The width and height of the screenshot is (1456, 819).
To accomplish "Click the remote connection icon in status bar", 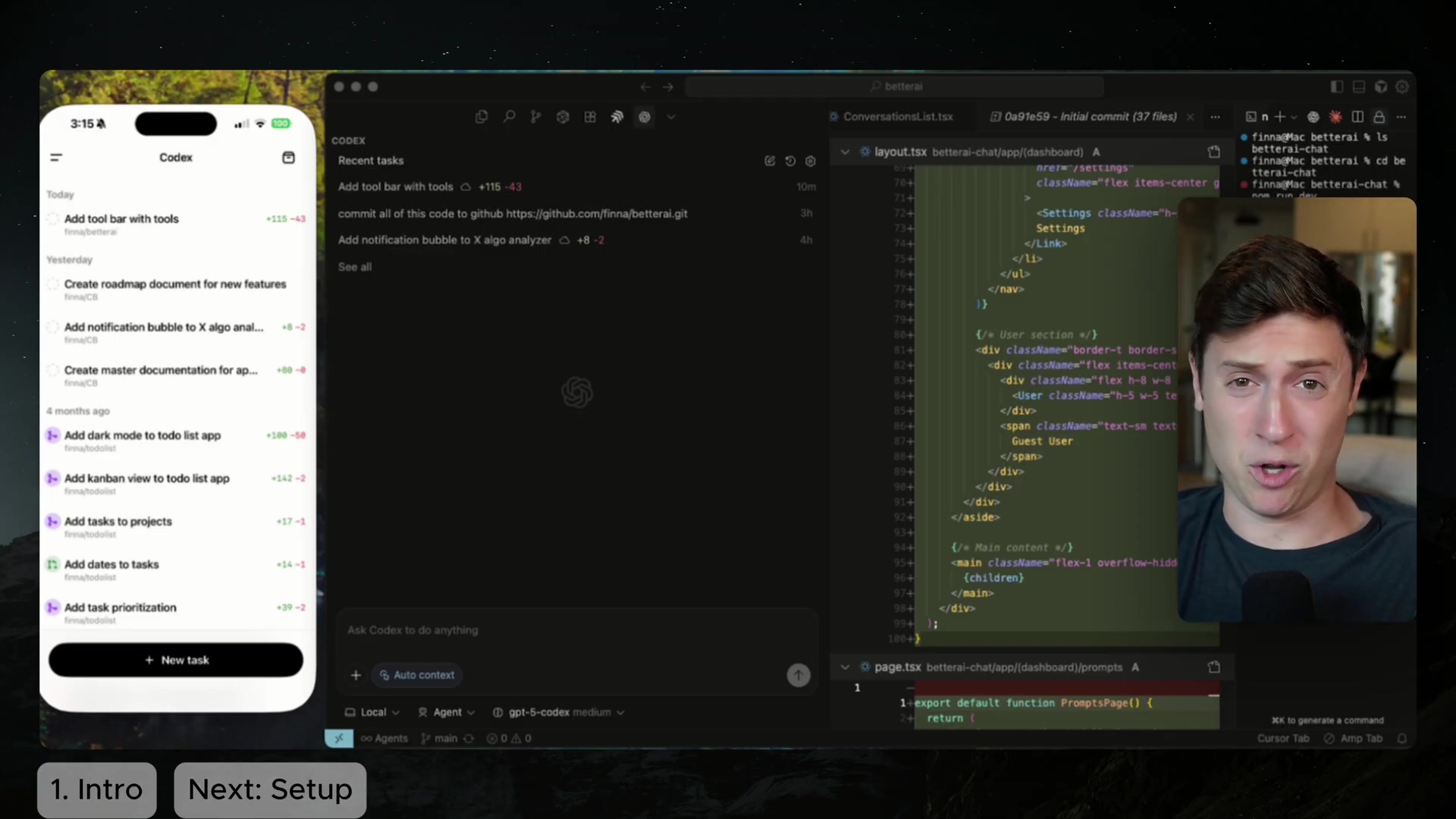I will click(x=339, y=738).
